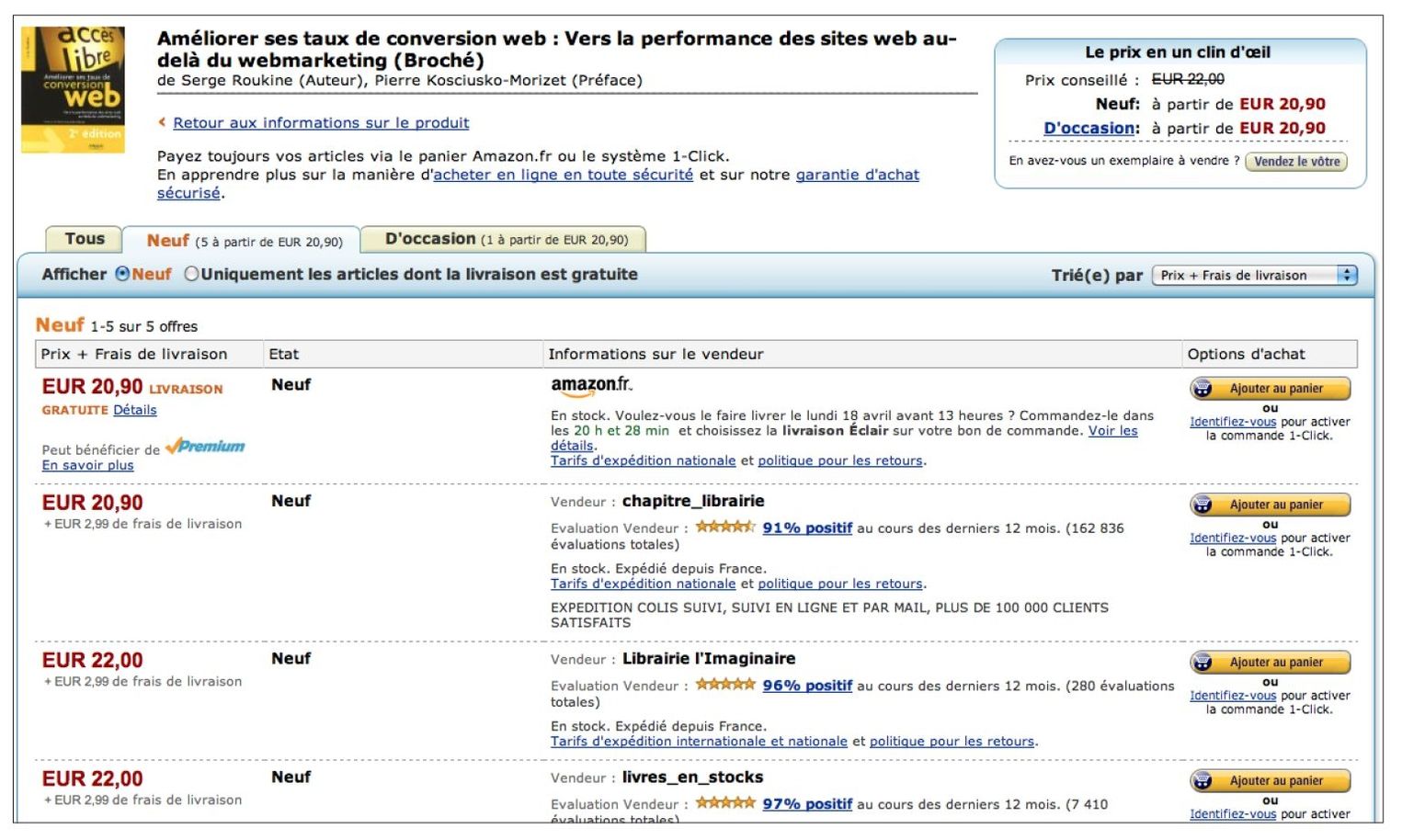This screenshot has width=1402, height=840.
Task: Click the Vendez le vôtre button
Action: (x=1296, y=162)
